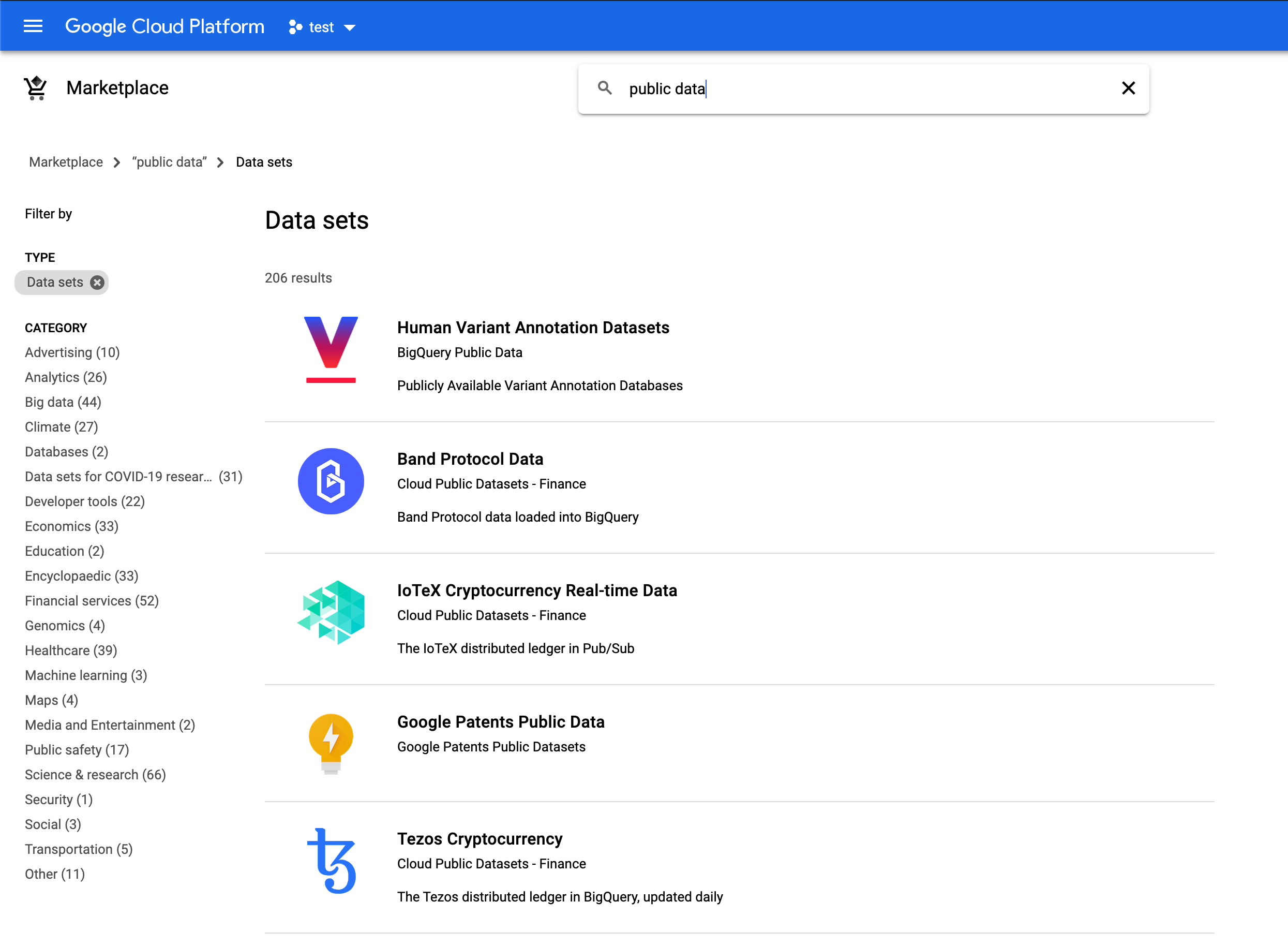1288x946 pixels.
Task: Select Science and research category filter
Action: [x=95, y=774]
